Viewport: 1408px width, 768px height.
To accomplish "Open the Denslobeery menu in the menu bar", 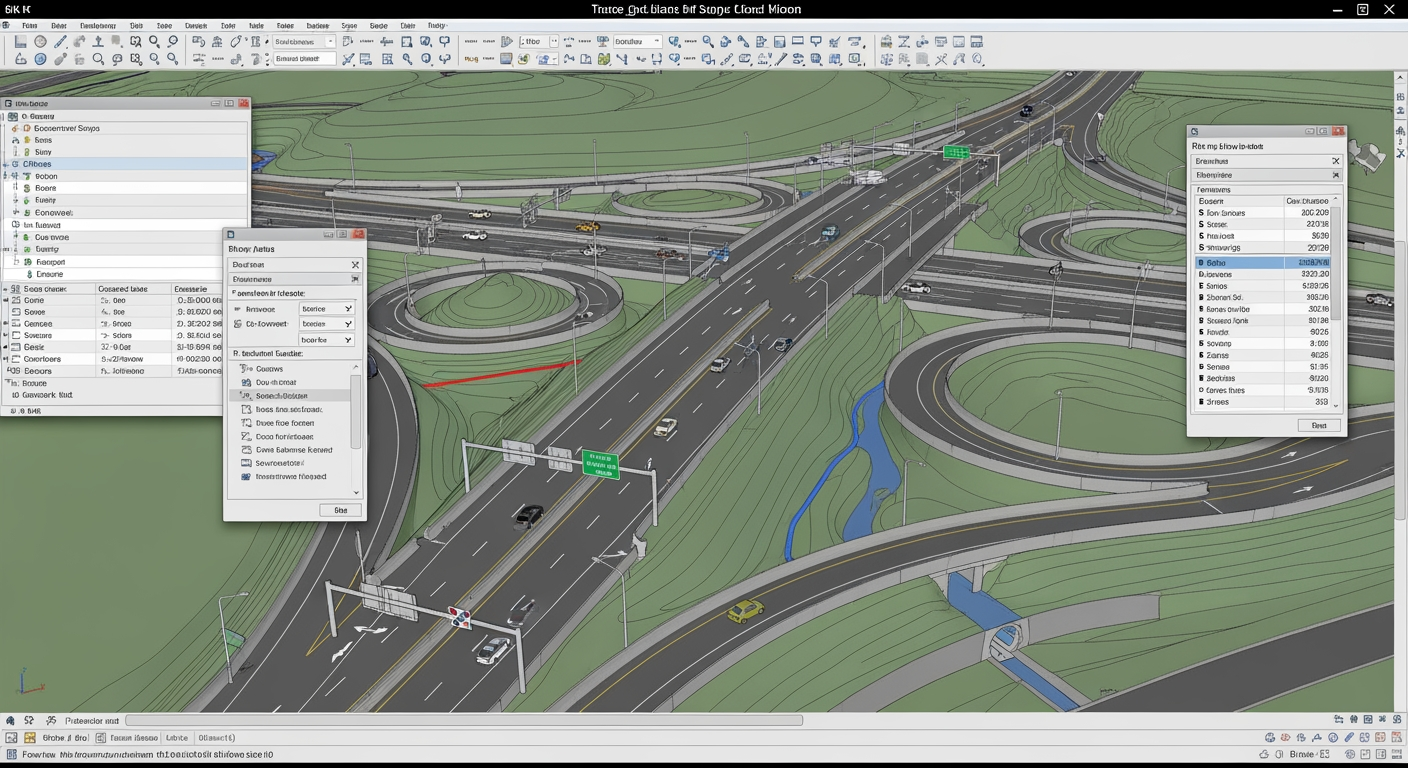I will [98, 26].
